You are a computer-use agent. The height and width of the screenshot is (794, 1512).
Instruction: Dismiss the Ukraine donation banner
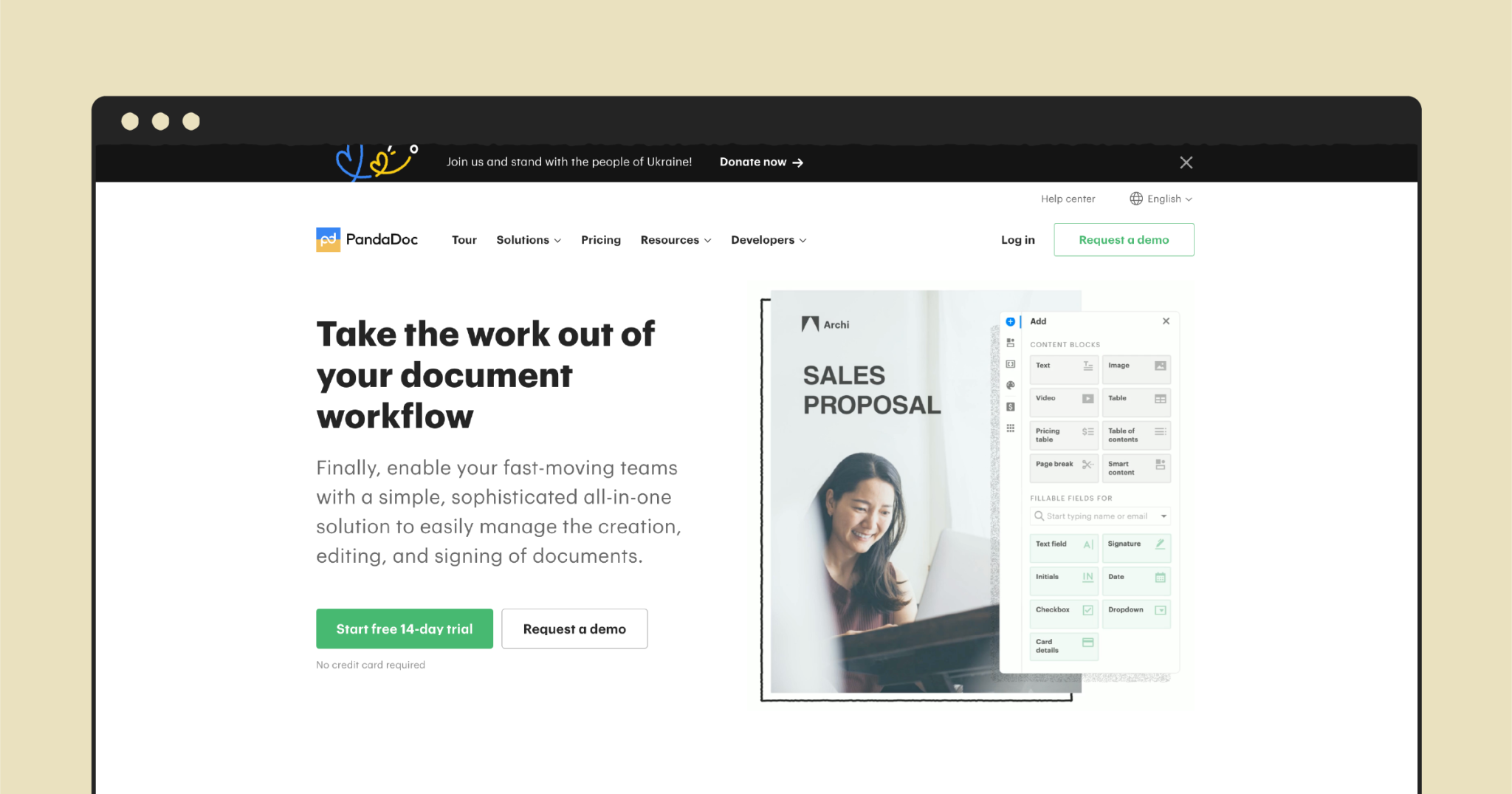[x=1186, y=162]
